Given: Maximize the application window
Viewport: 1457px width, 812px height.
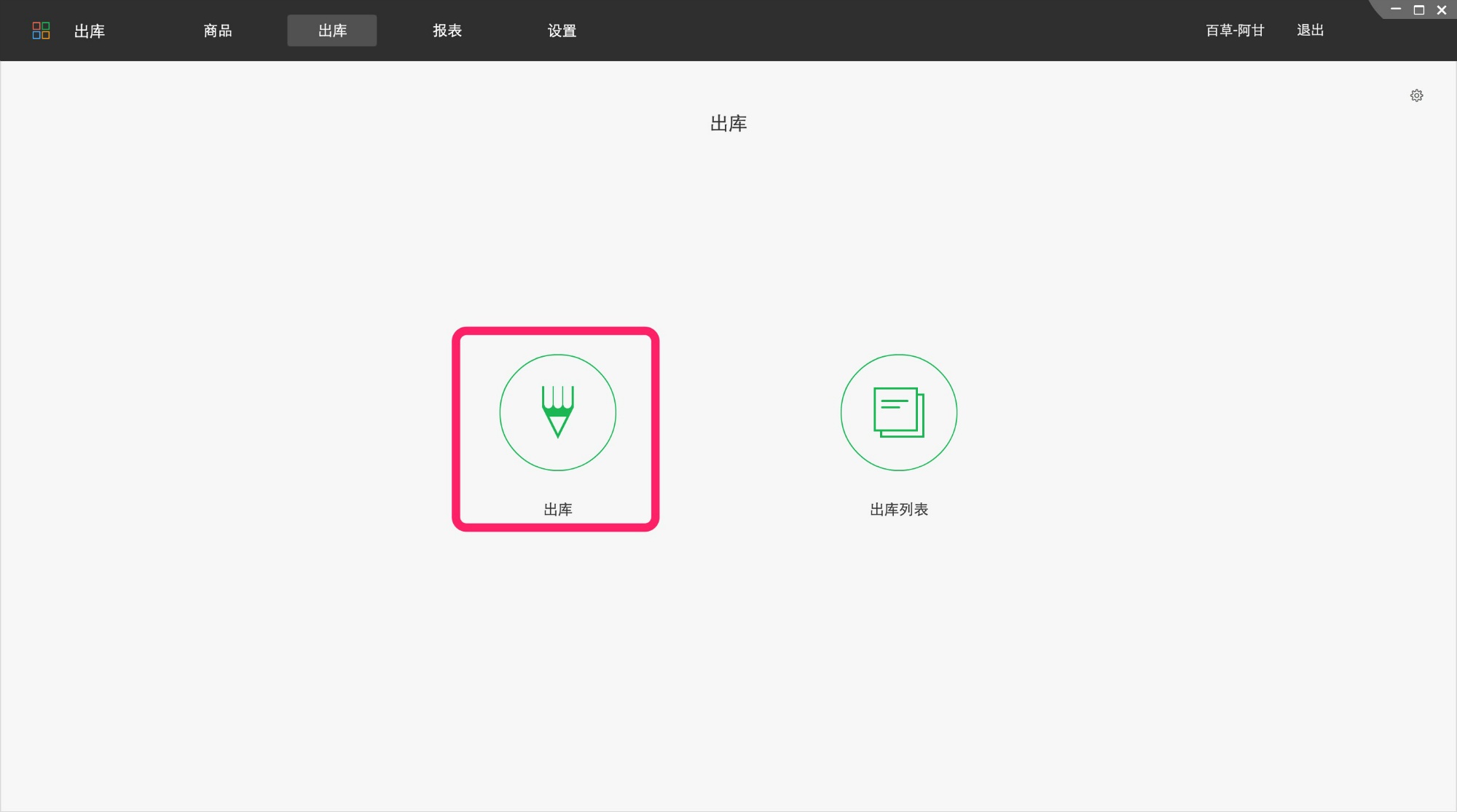Looking at the screenshot, I should click(x=1419, y=9).
